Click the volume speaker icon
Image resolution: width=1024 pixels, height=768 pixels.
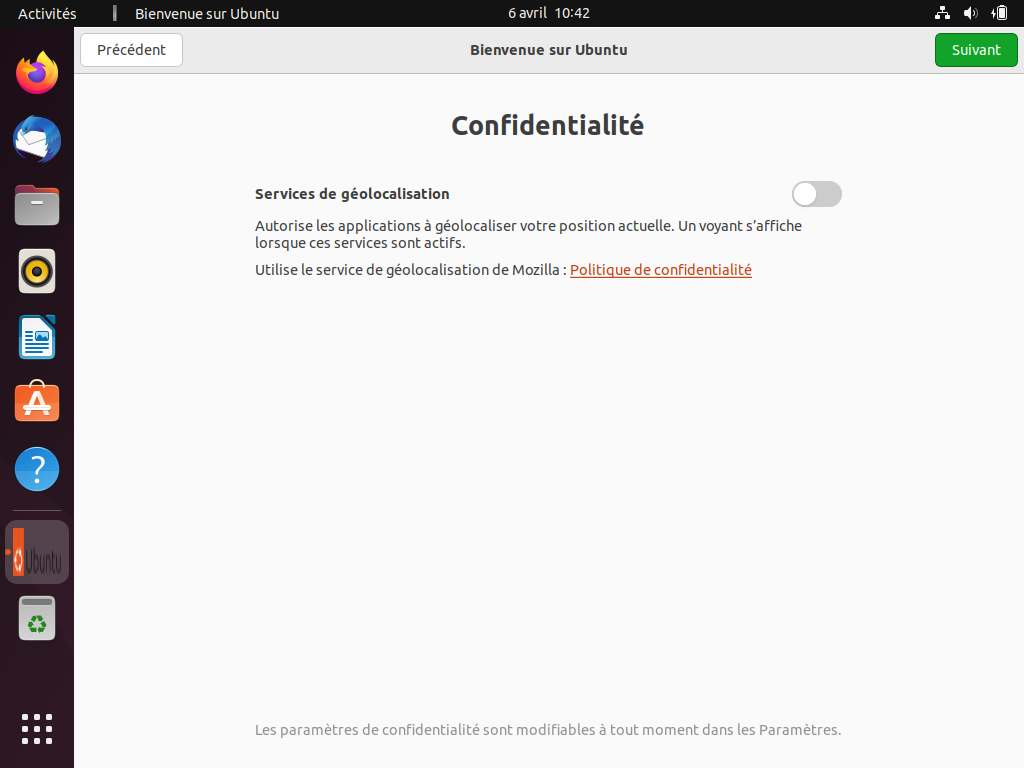pos(971,13)
